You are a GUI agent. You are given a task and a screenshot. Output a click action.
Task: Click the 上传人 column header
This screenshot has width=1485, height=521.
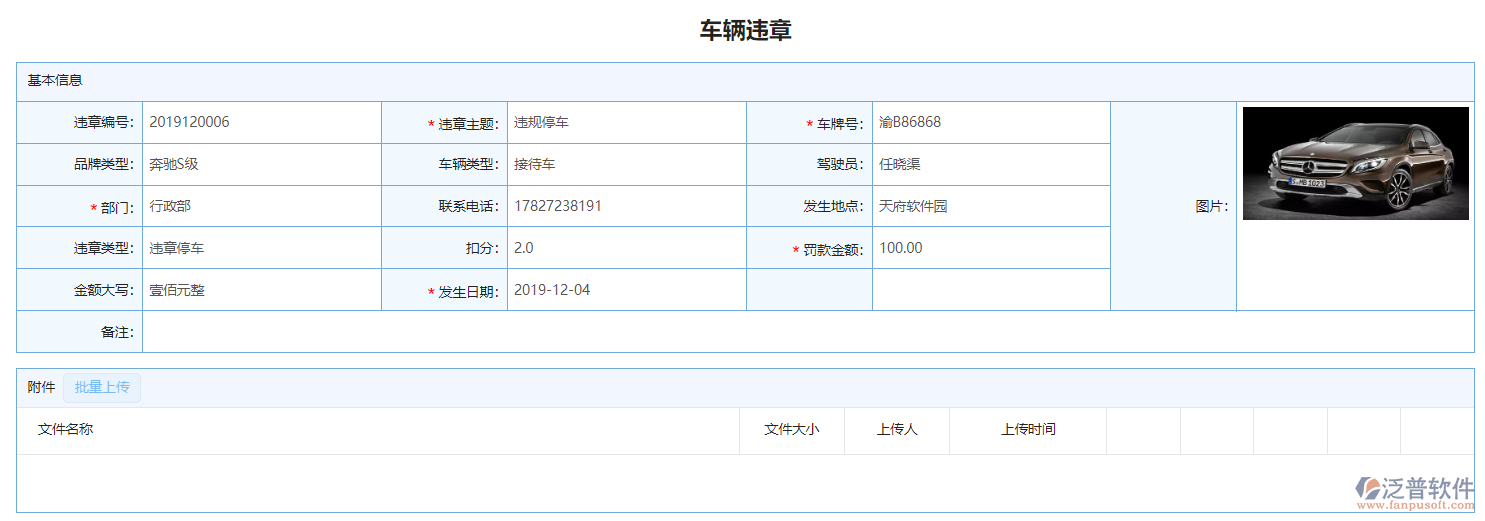click(x=897, y=429)
